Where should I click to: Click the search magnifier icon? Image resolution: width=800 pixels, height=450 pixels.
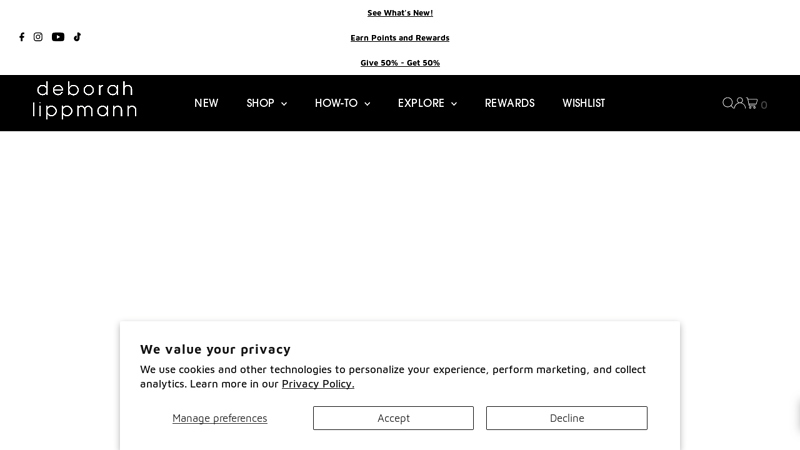tap(728, 103)
